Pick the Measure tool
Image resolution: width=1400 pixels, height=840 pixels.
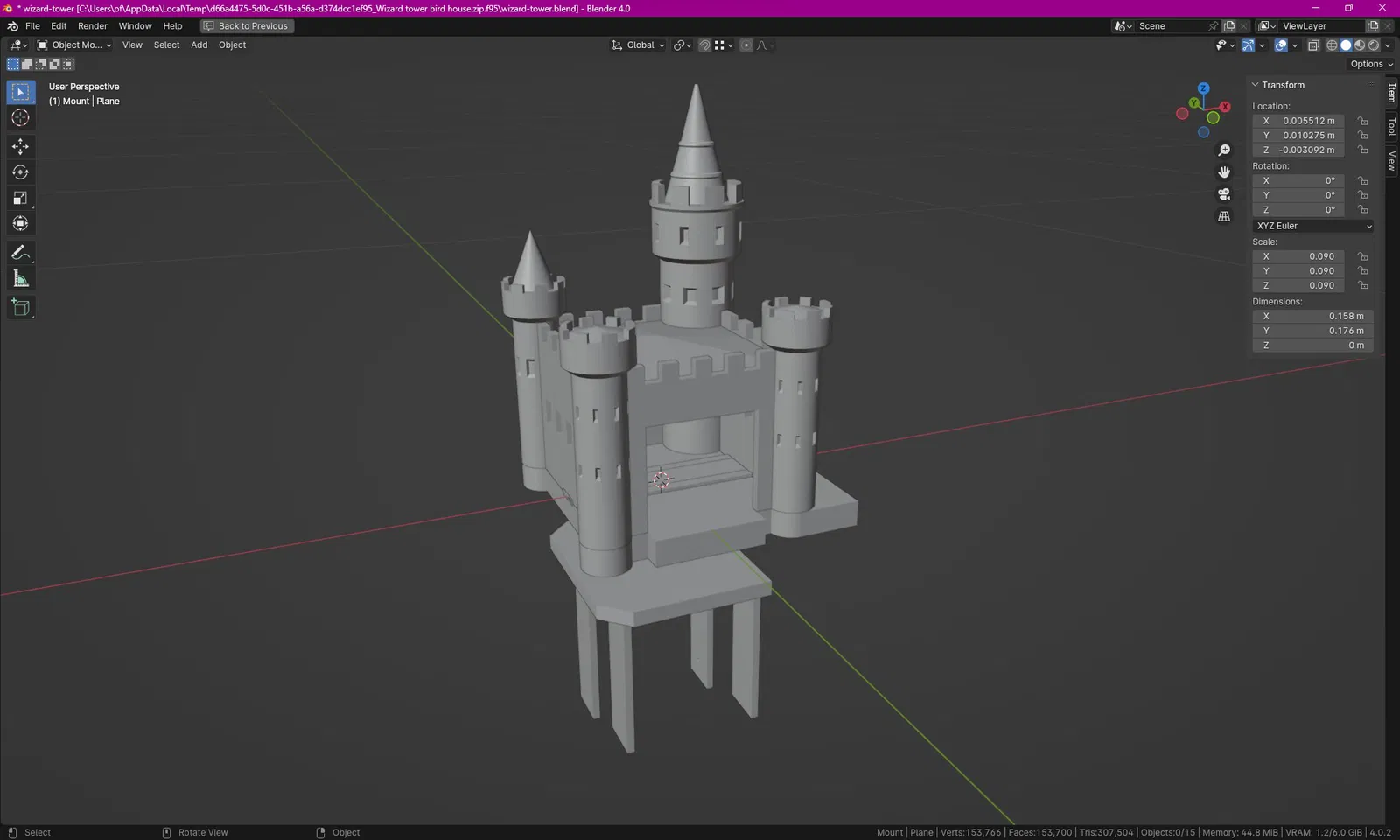pyautogui.click(x=20, y=279)
